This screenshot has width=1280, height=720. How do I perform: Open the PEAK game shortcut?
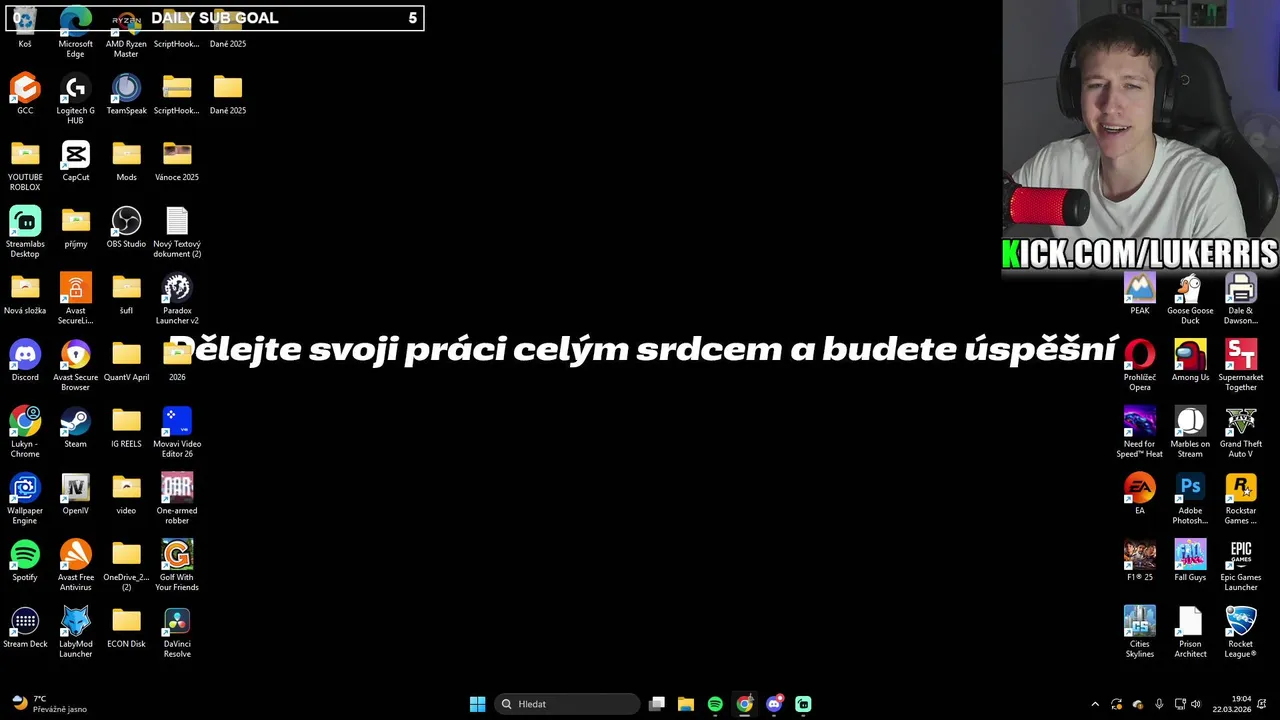click(x=1140, y=294)
